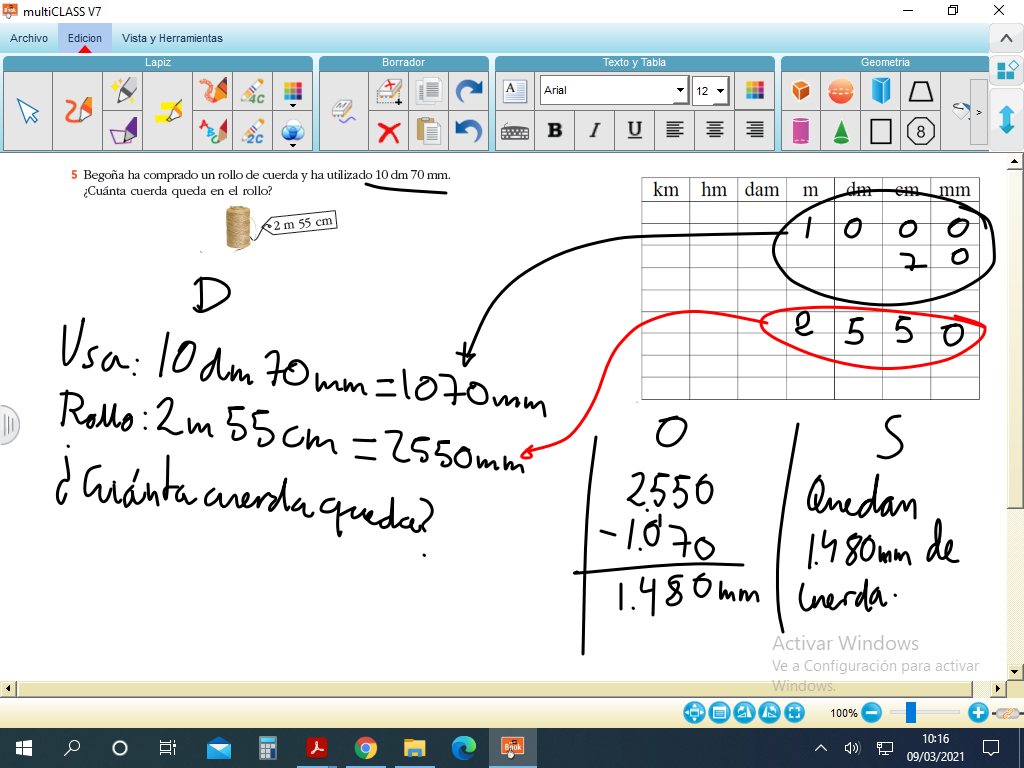Click the zoom slider handle
Viewport: 1024px width, 768px height.
(x=910, y=712)
